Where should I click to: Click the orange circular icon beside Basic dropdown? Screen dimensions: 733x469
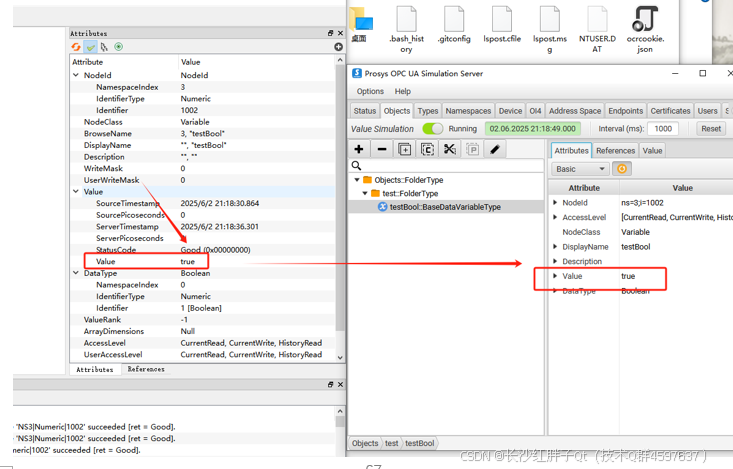(622, 169)
